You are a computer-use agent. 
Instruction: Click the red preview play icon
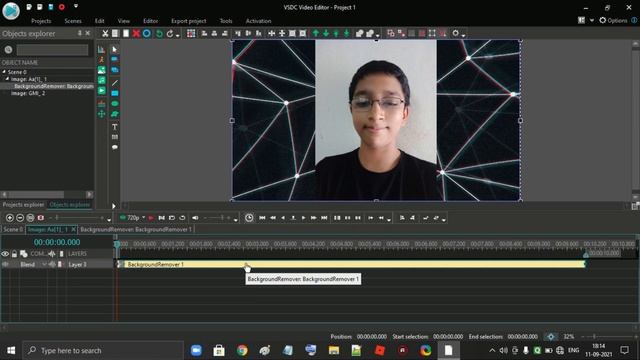(151, 218)
